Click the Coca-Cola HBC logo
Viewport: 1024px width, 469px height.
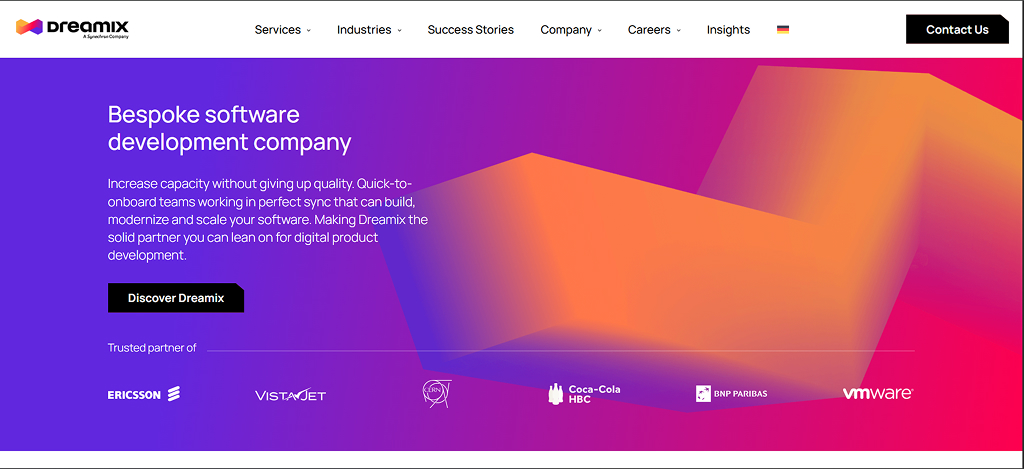584,394
